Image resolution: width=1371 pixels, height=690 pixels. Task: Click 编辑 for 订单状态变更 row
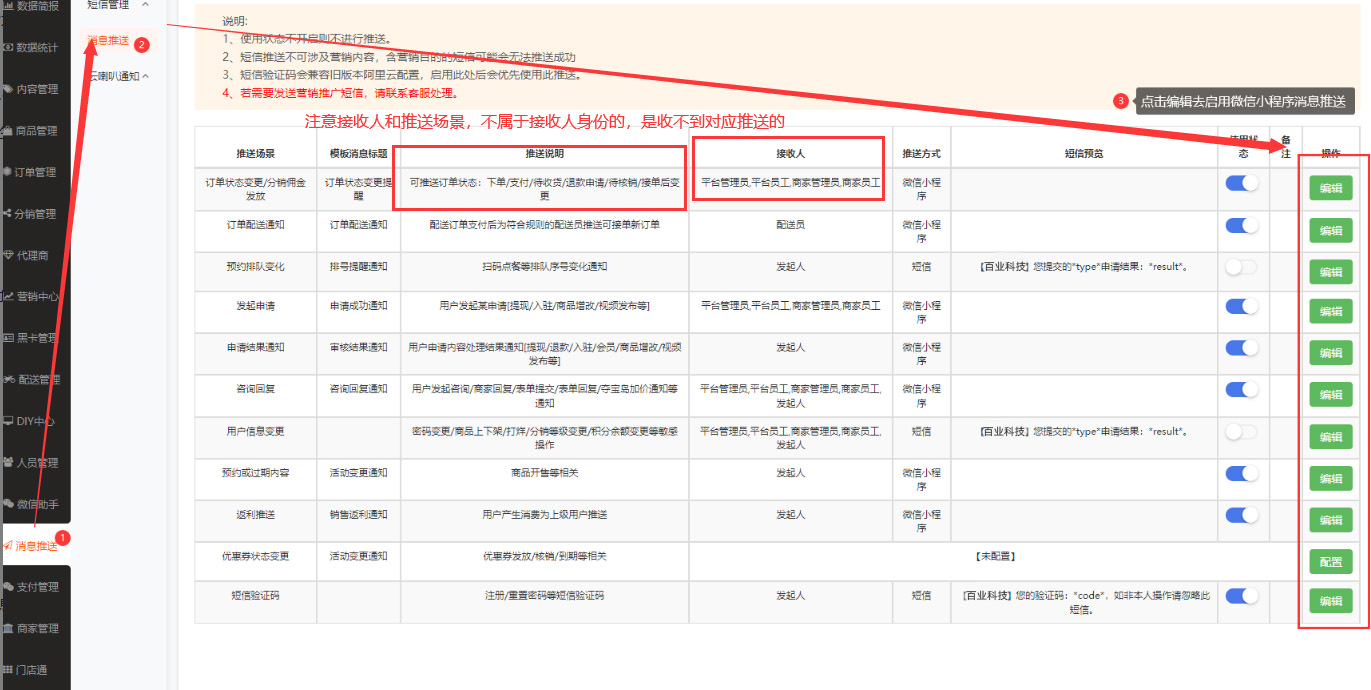[1330, 188]
